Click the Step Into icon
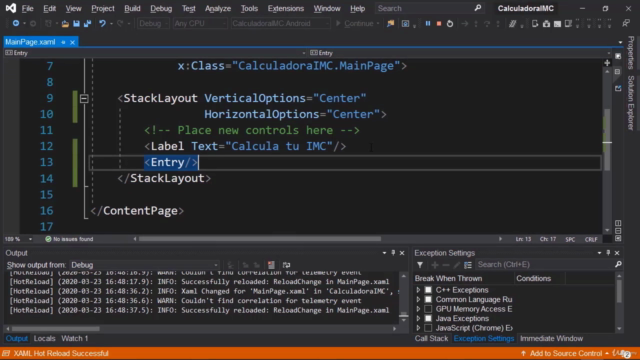The height and width of the screenshot is (360, 640). (476, 24)
